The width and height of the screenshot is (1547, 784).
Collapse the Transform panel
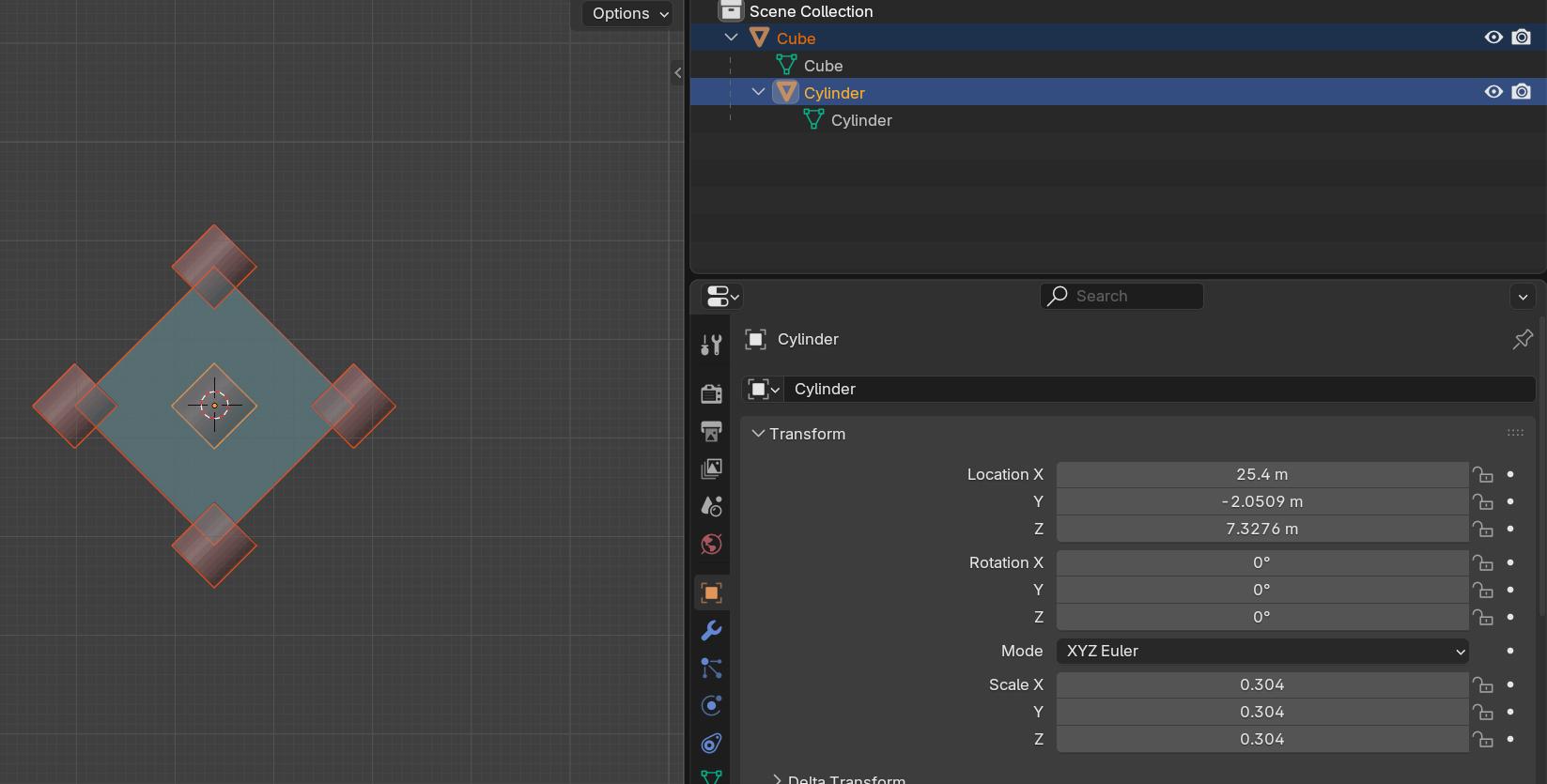tap(758, 434)
